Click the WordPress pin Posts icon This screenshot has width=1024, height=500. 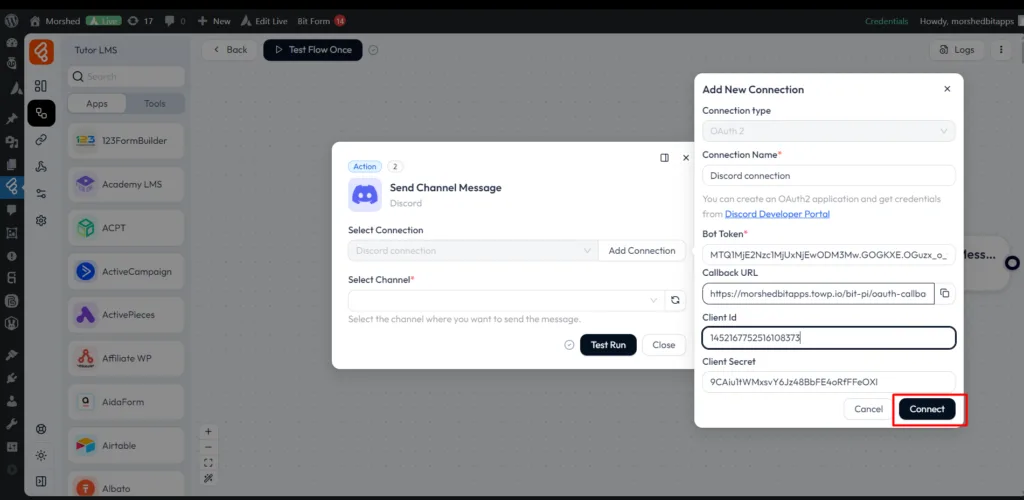pos(11,118)
